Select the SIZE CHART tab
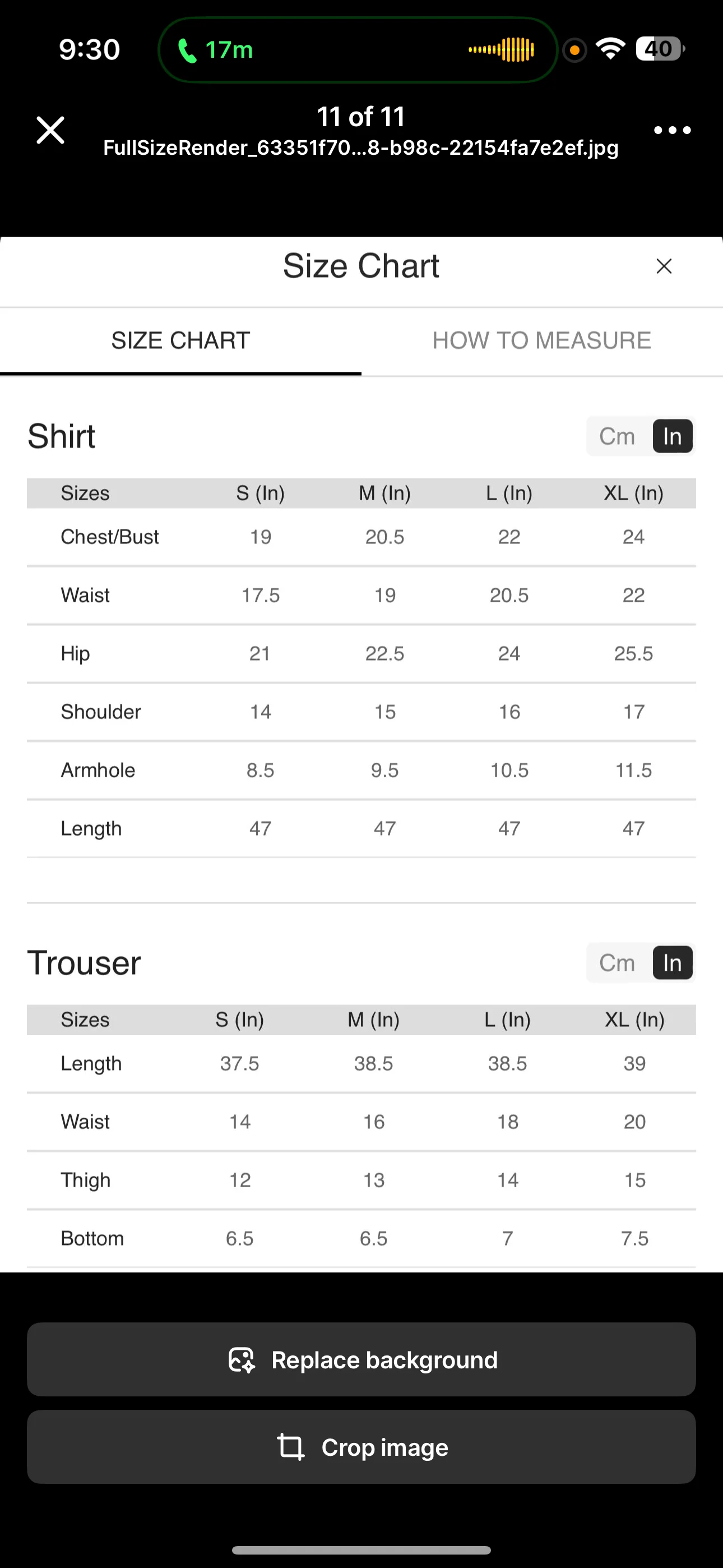 coord(180,340)
